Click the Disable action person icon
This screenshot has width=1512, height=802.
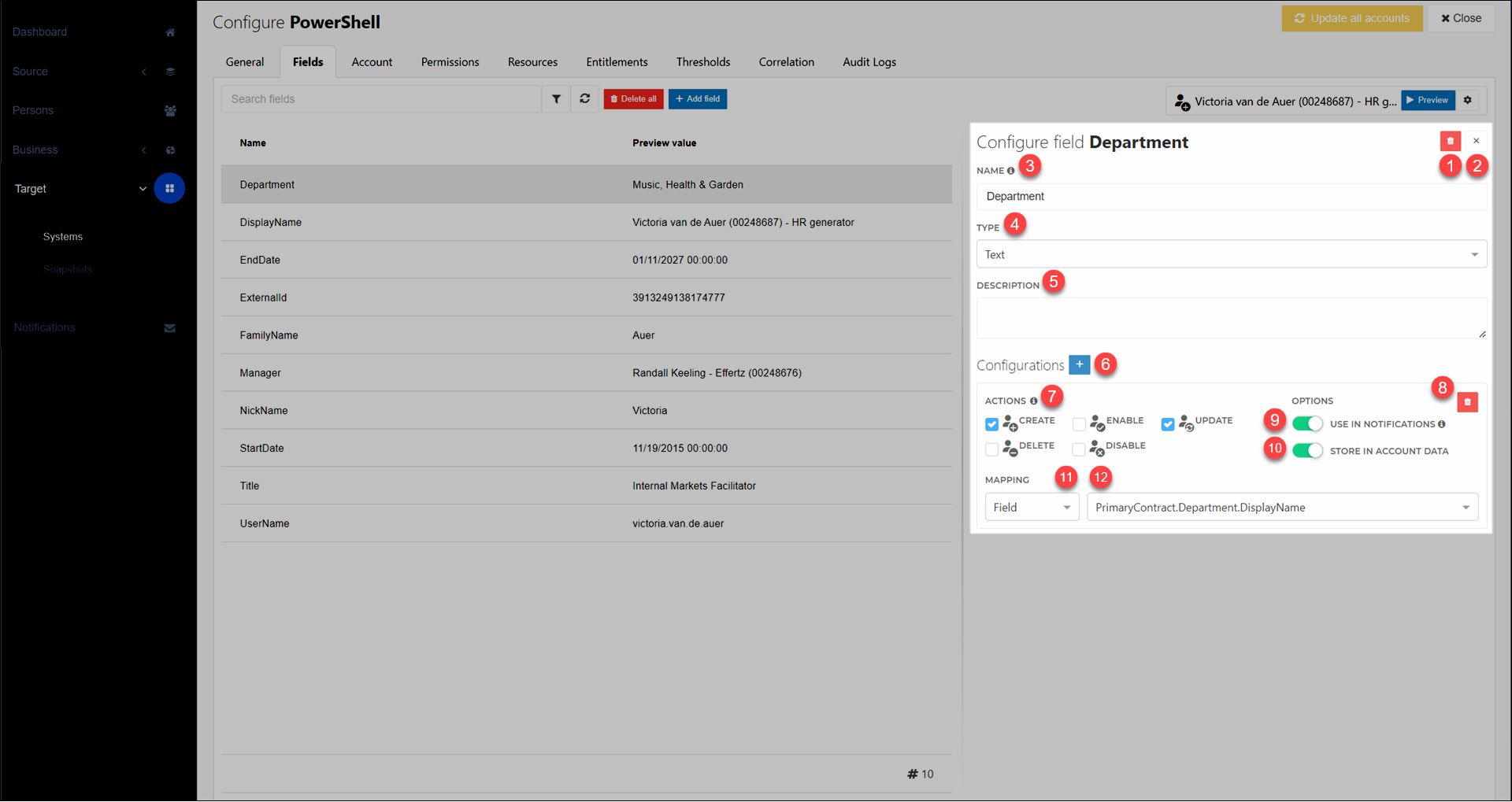click(x=1097, y=449)
